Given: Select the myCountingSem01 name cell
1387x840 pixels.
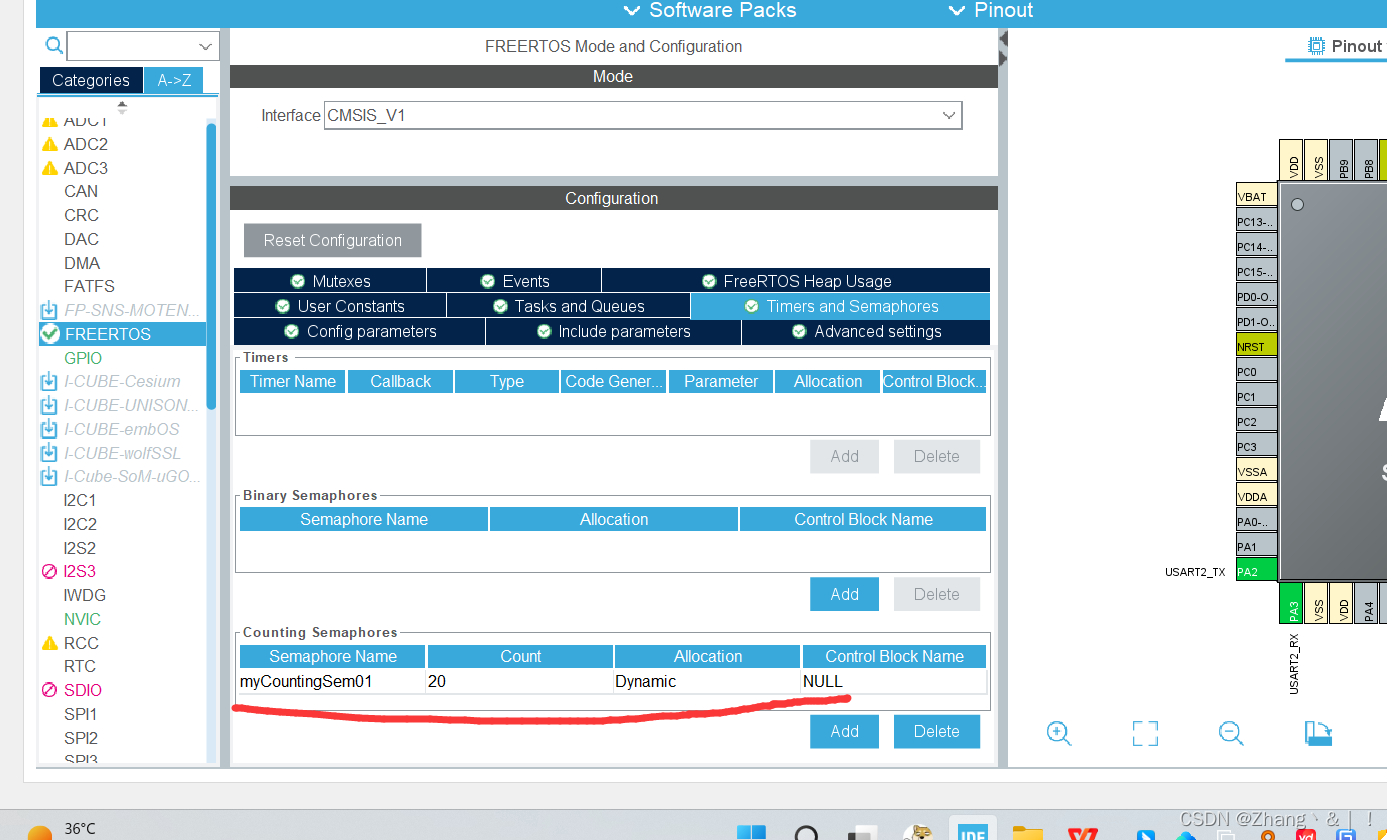Looking at the screenshot, I should pyautogui.click(x=333, y=681).
